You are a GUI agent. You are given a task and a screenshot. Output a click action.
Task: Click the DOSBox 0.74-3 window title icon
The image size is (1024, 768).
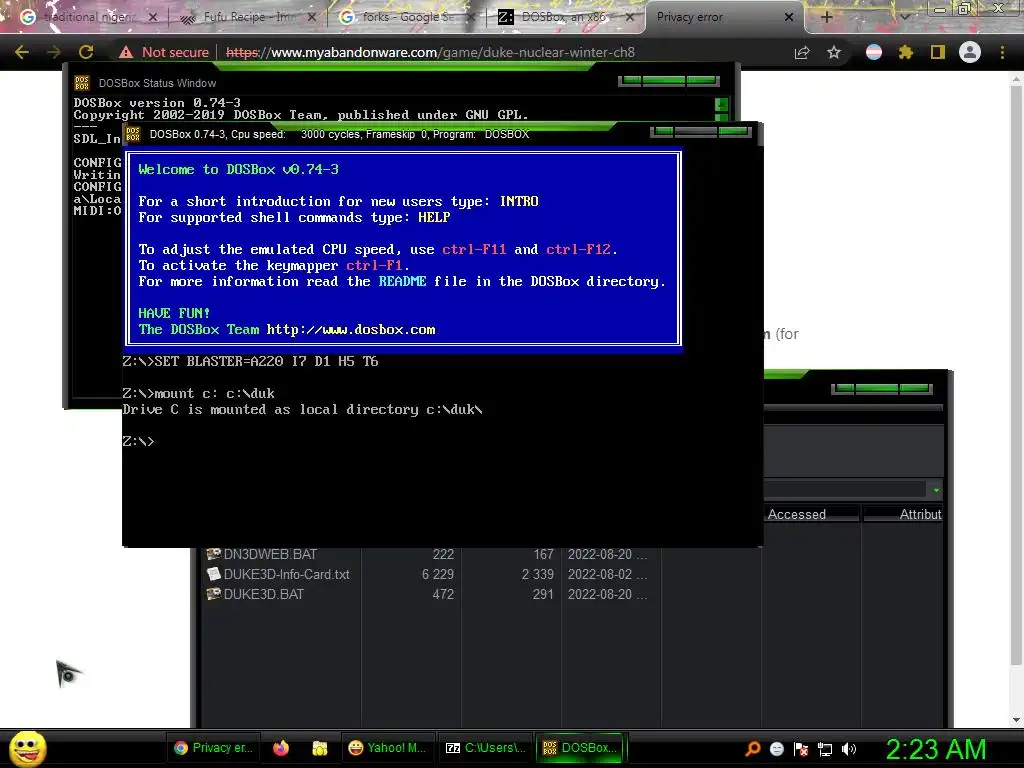pos(133,134)
